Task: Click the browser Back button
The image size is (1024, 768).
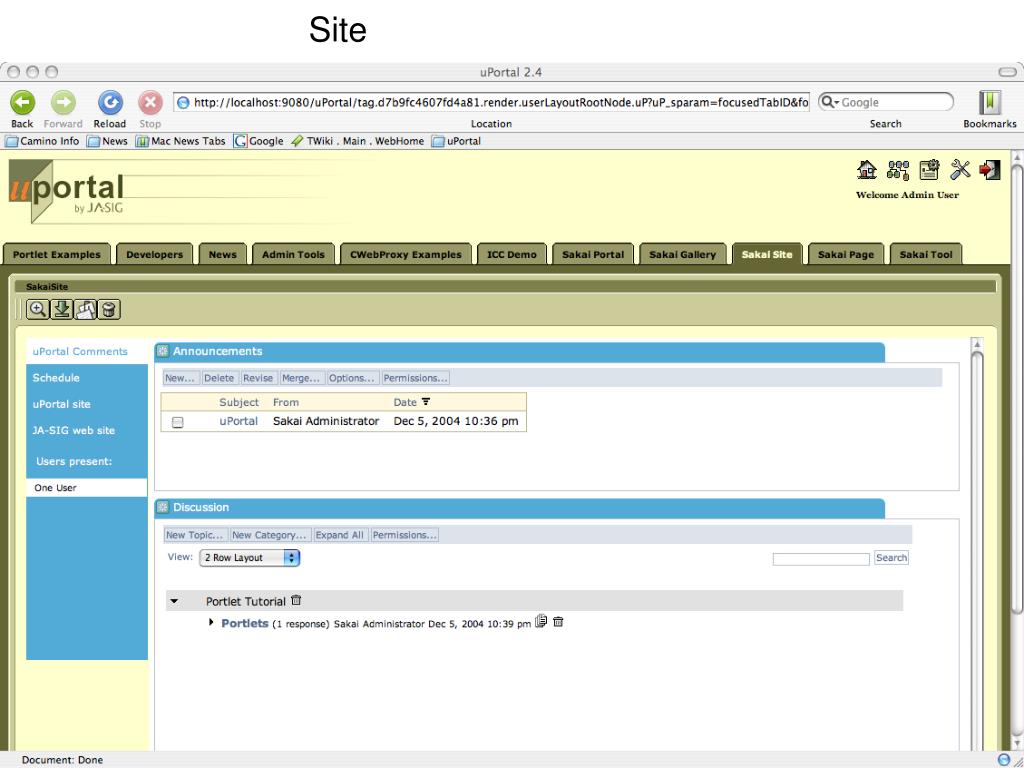Action: pos(22,103)
